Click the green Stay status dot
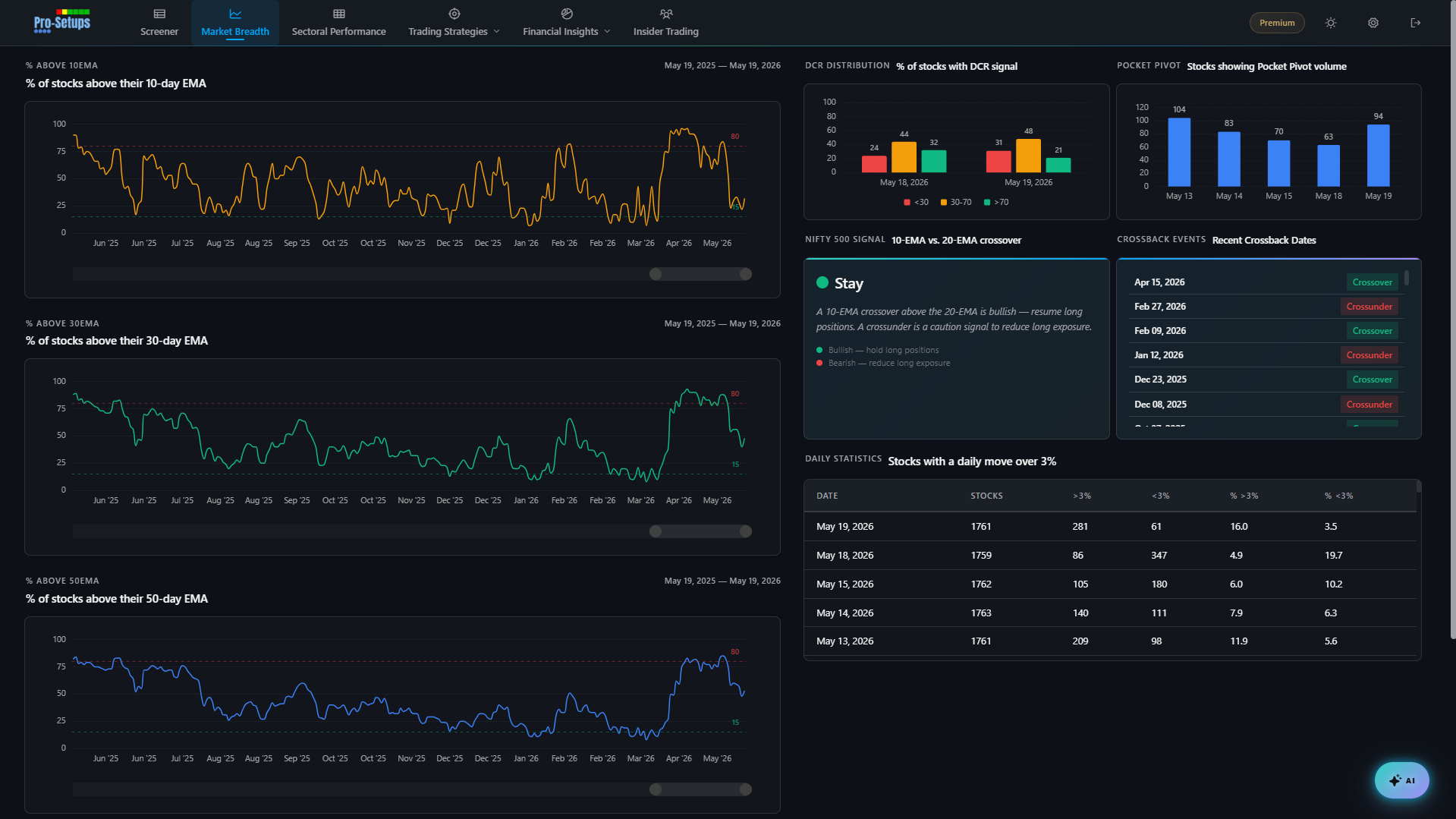This screenshot has width=1456, height=819. click(822, 283)
